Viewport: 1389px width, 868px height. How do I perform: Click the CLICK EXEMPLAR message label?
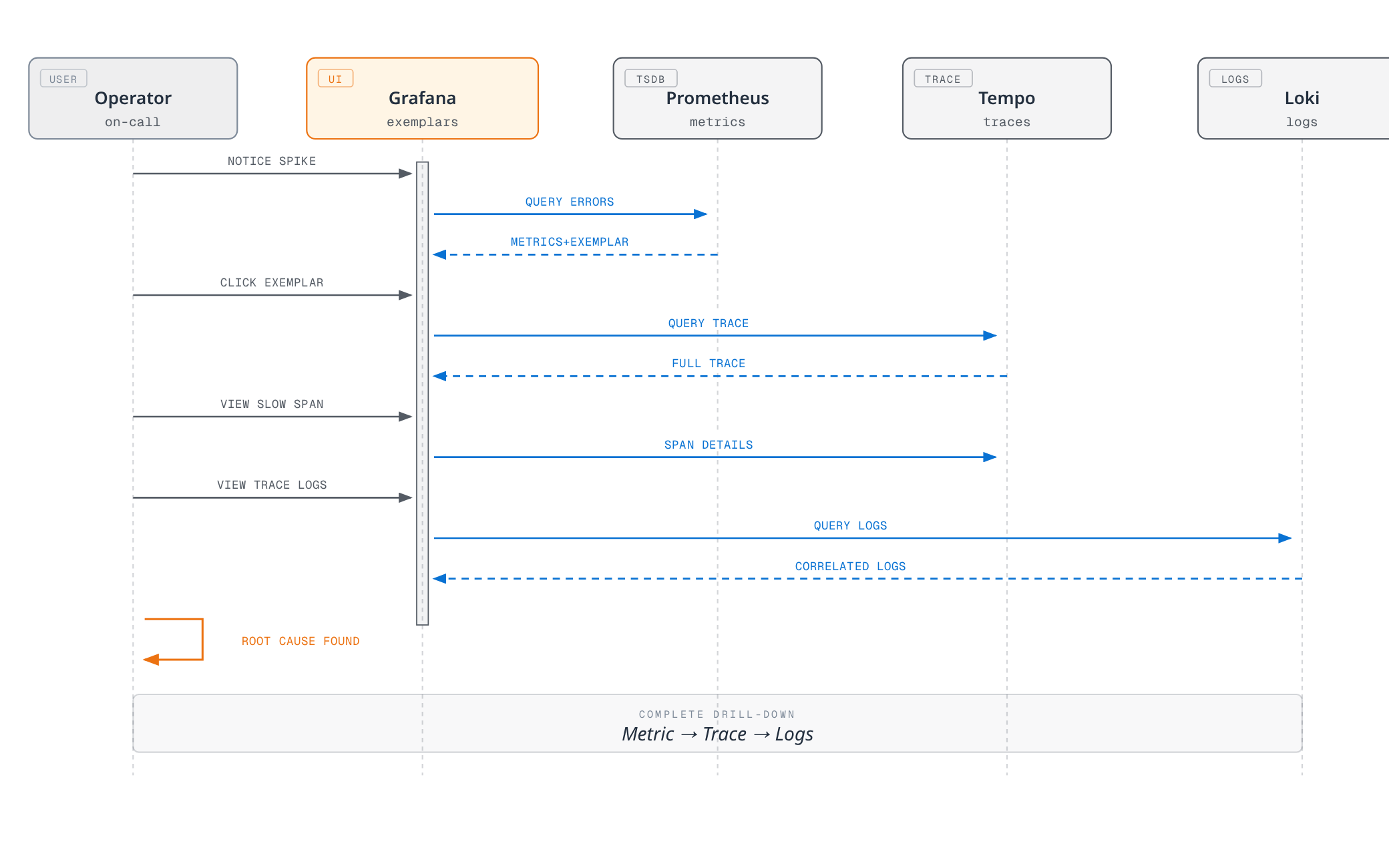click(272, 282)
